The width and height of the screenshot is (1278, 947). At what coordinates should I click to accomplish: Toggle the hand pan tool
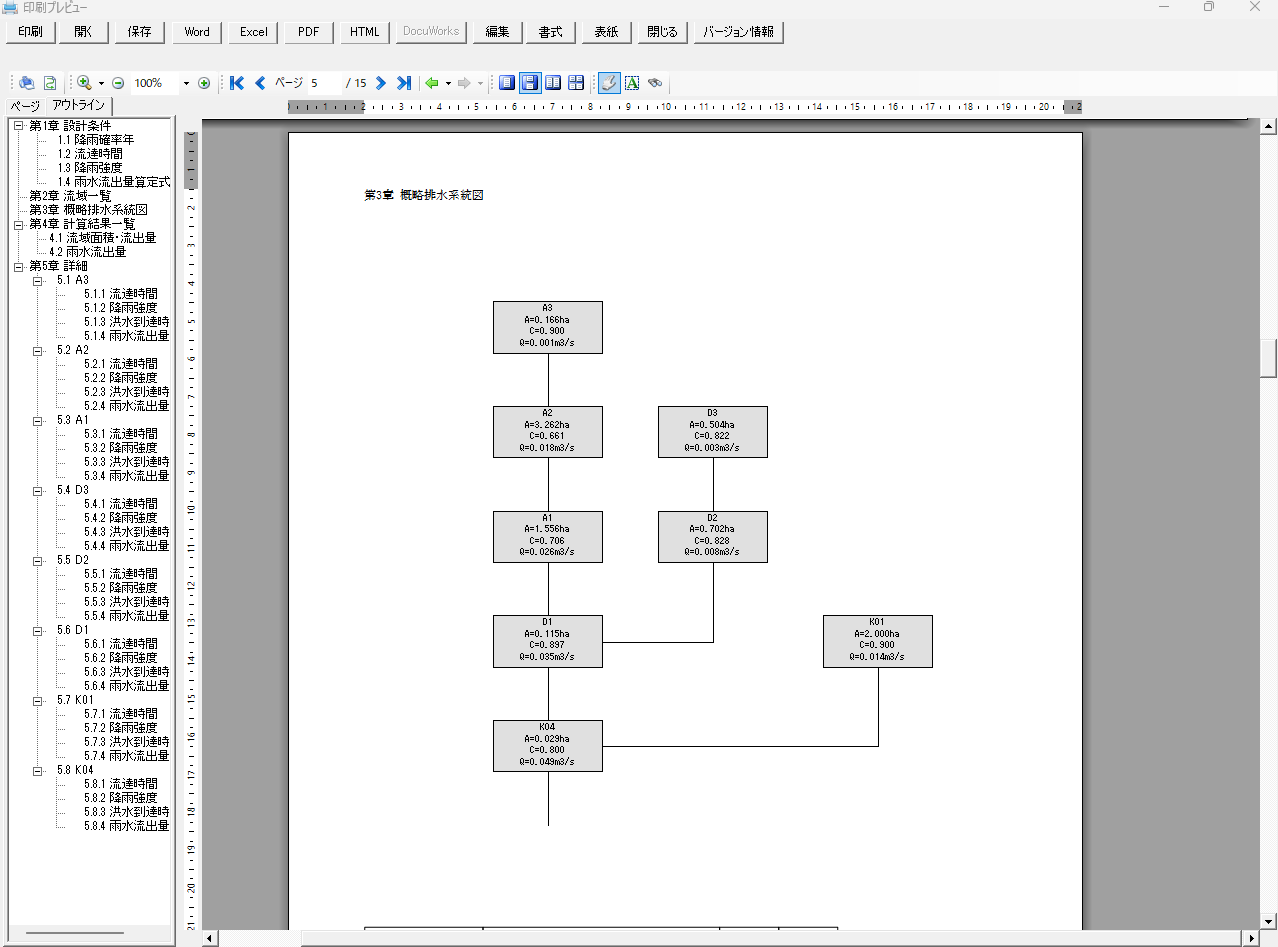(x=608, y=83)
